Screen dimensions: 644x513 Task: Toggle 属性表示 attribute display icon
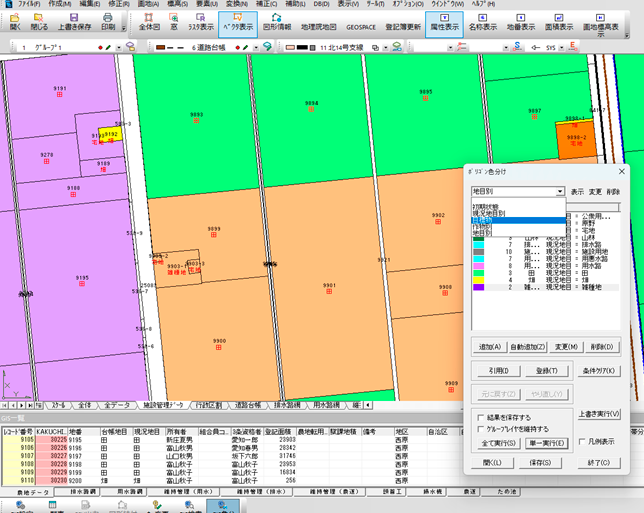[443, 21]
